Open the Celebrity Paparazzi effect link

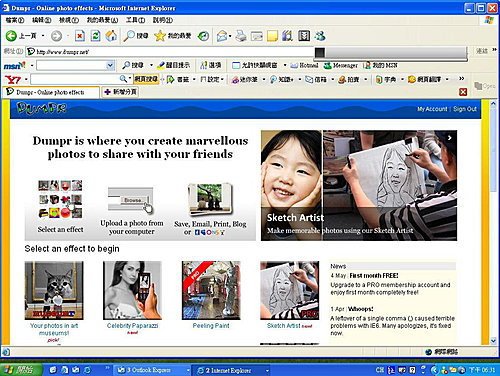click(132, 326)
